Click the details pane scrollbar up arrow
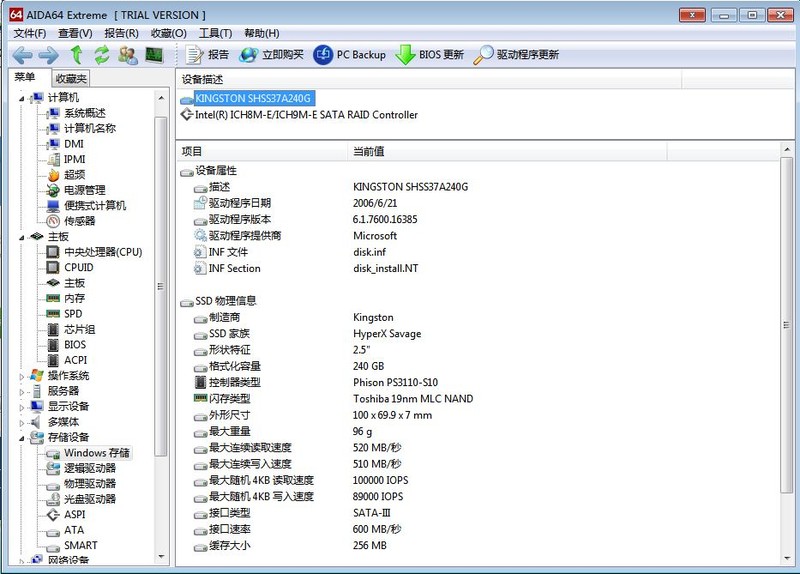This screenshot has width=800, height=574. click(x=786, y=149)
